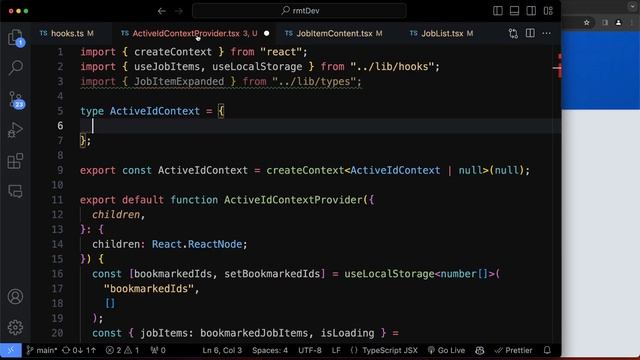This screenshot has width=640, height=360.
Task: Open the Customize Layout icon
Action: (x=548, y=11)
